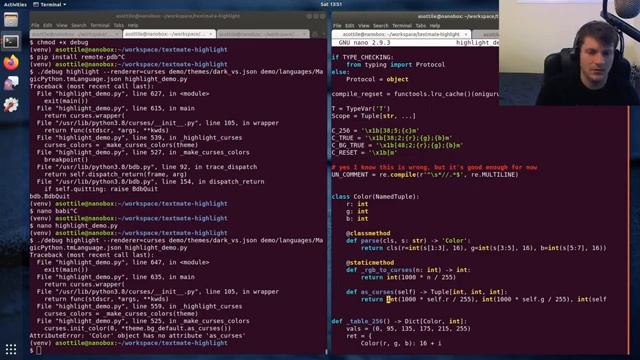Click the '@staticmethod' decorator in nano

point(370,263)
